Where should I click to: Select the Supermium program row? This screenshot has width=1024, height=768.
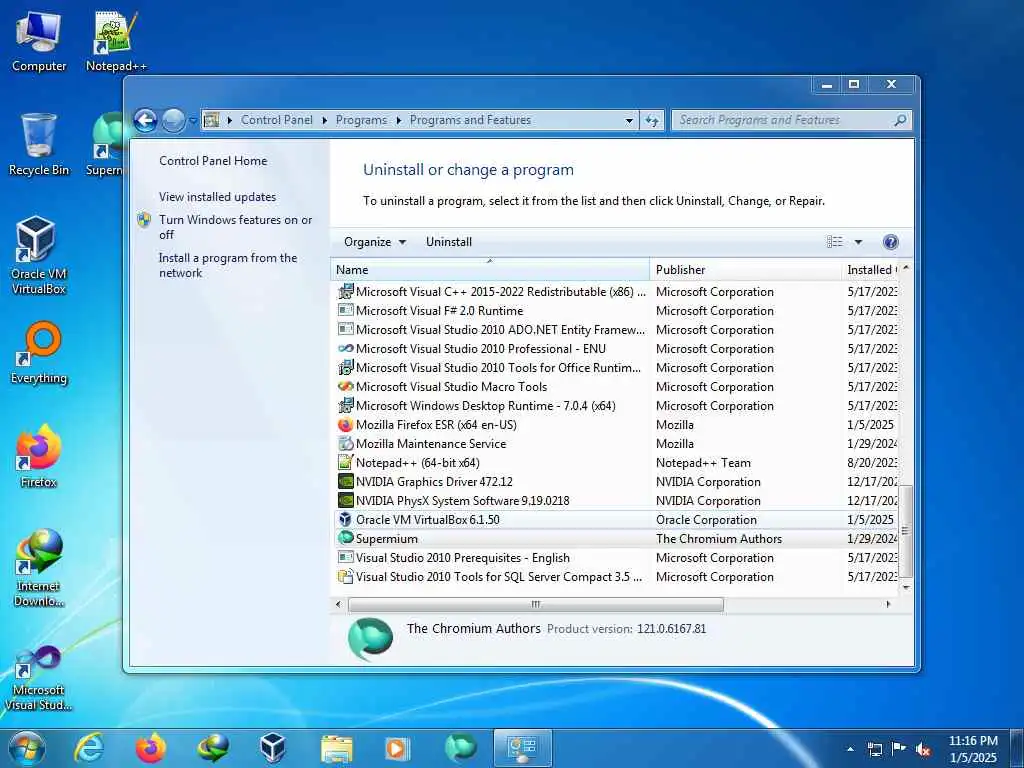pos(616,539)
